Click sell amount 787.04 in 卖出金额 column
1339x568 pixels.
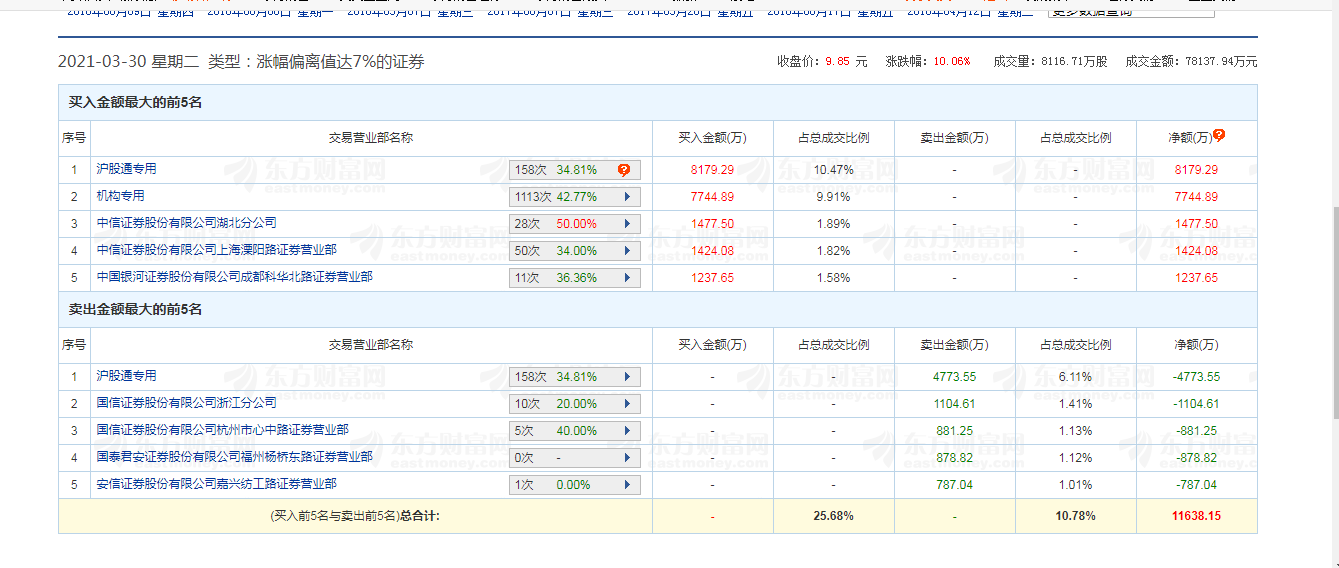pyautogui.click(x=954, y=485)
